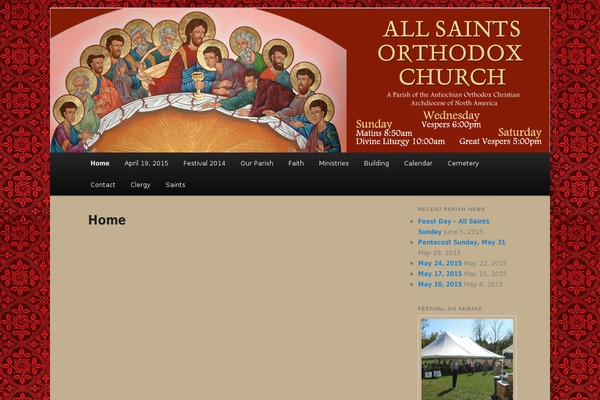The height and width of the screenshot is (400, 600).
Task: Open Our Parish menu item
Action: [x=257, y=163]
